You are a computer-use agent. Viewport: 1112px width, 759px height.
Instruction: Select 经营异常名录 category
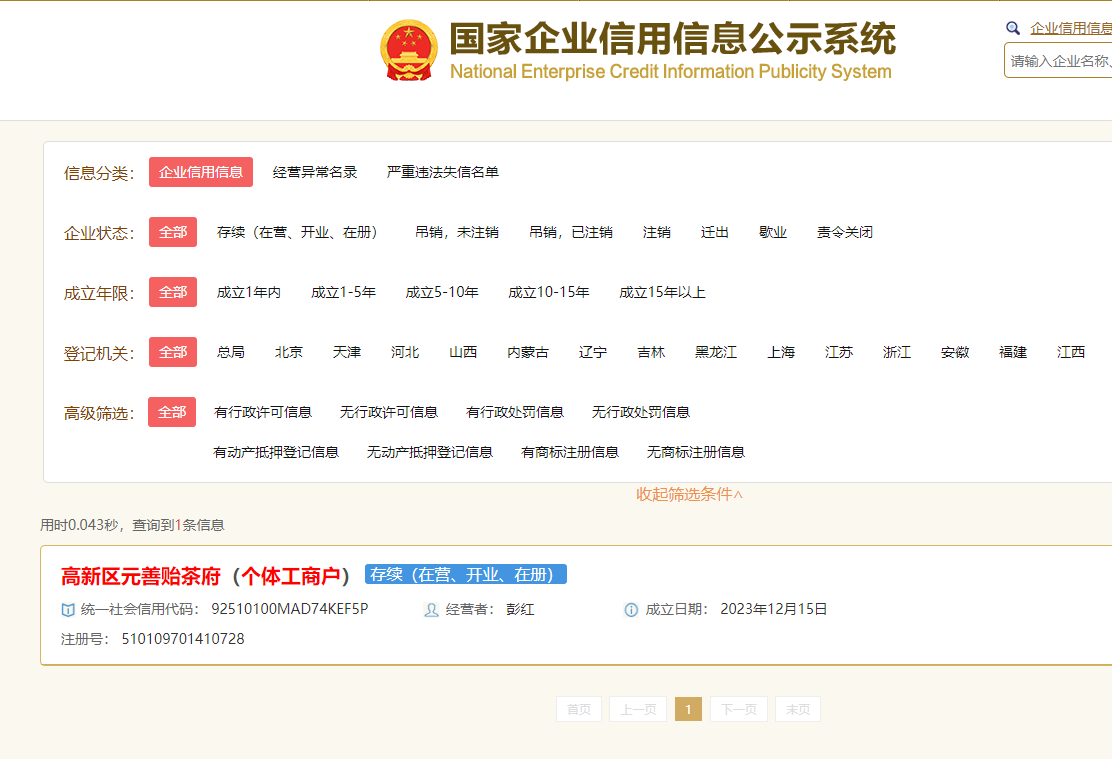point(315,172)
